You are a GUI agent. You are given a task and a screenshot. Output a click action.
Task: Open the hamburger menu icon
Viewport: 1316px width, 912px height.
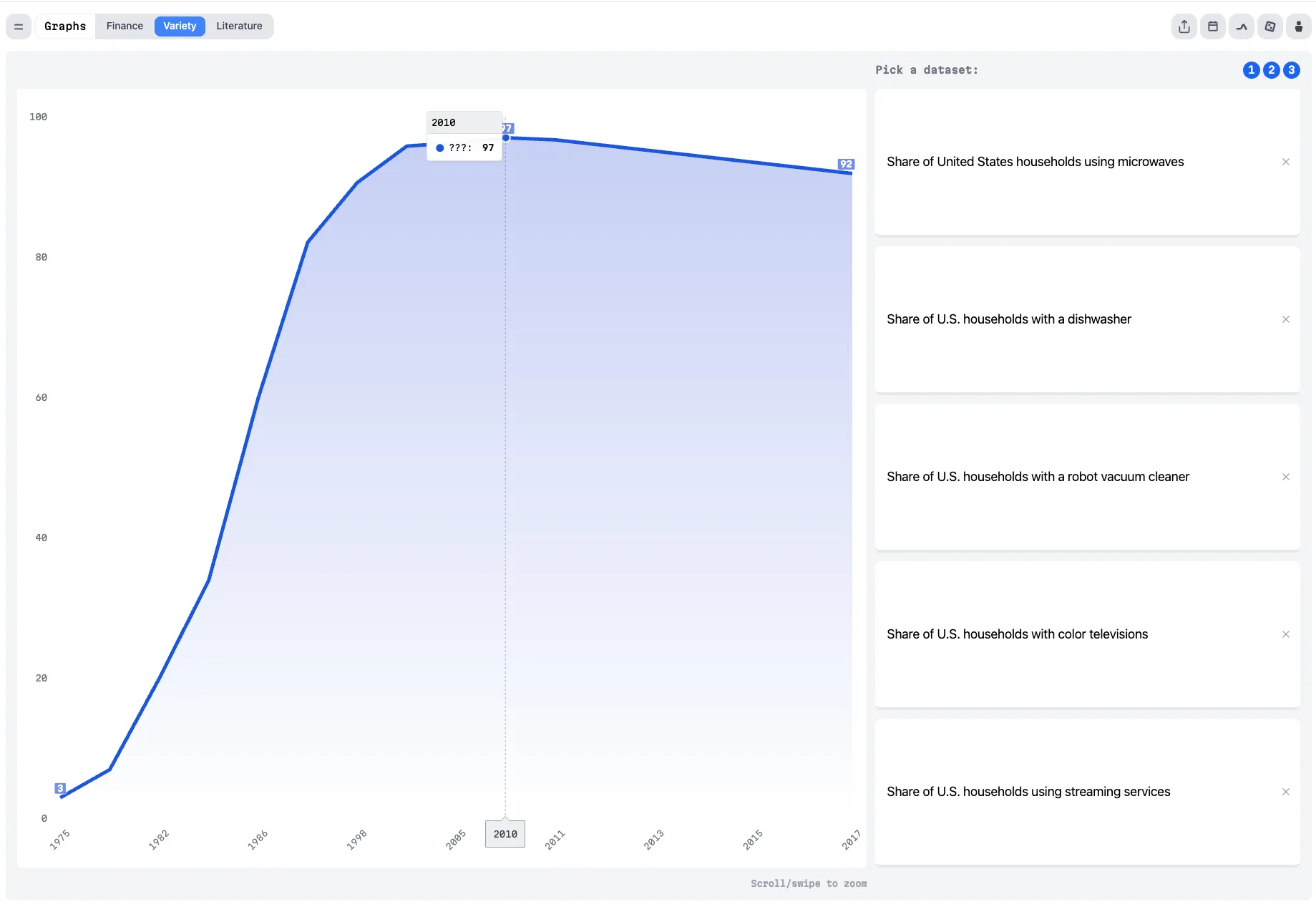coord(19,26)
